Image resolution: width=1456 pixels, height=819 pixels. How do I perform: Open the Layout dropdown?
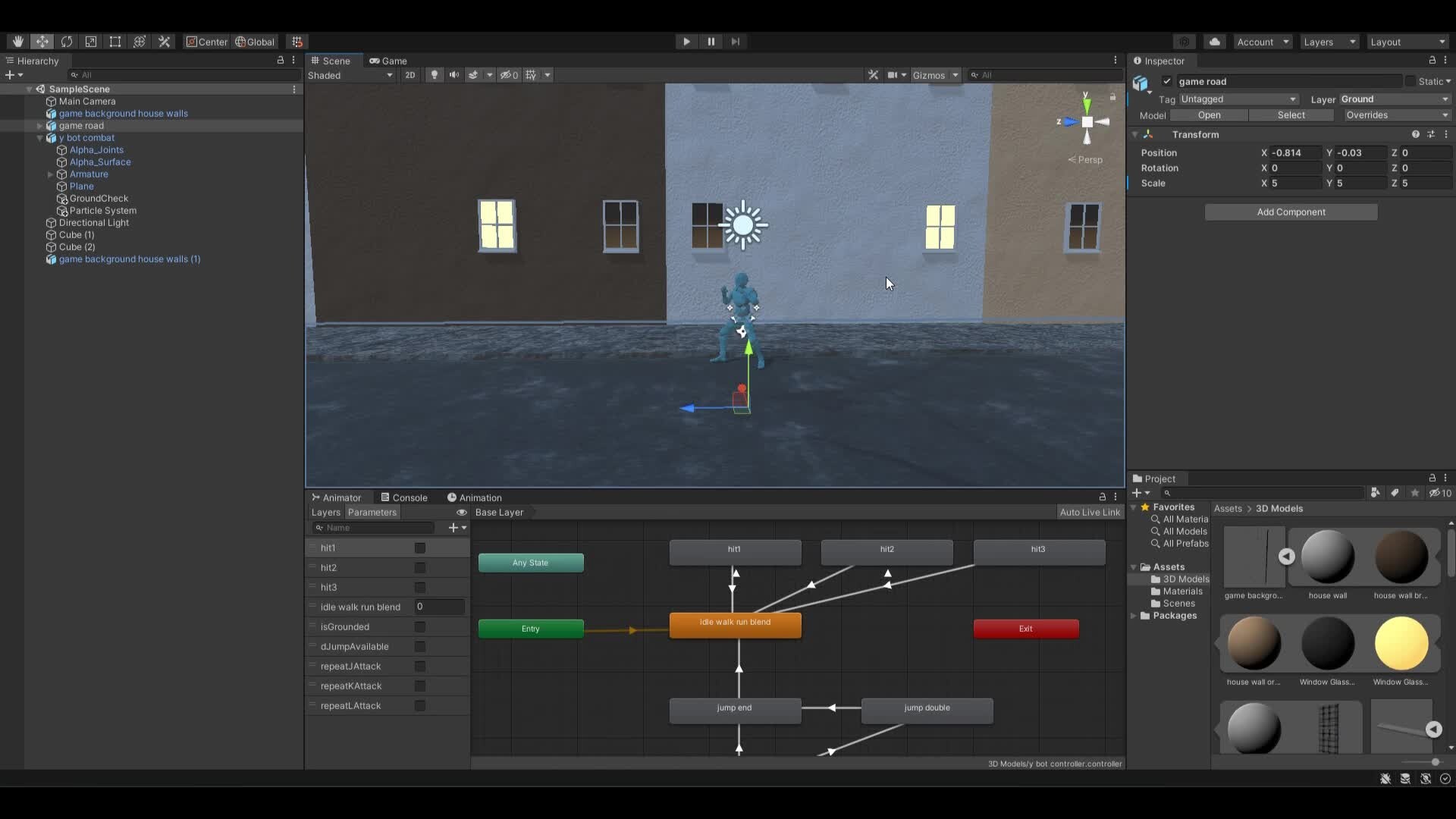[1407, 42]
